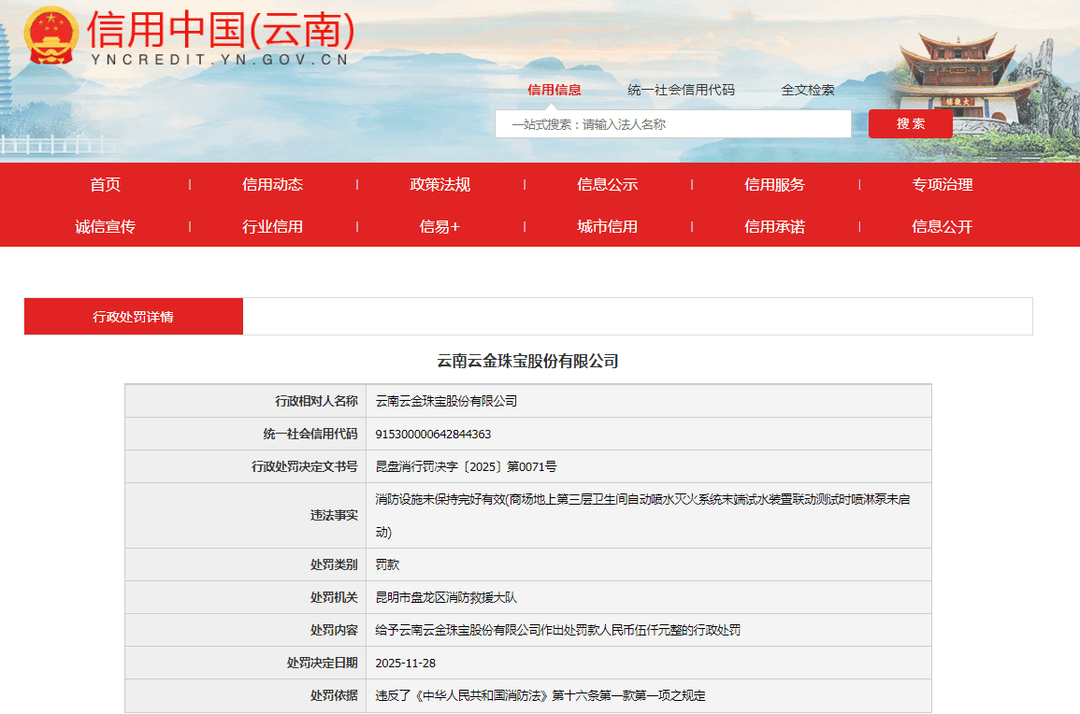Open the 首页 navigation item
The width and height of the screenshot is (1080, 714).
105,185
